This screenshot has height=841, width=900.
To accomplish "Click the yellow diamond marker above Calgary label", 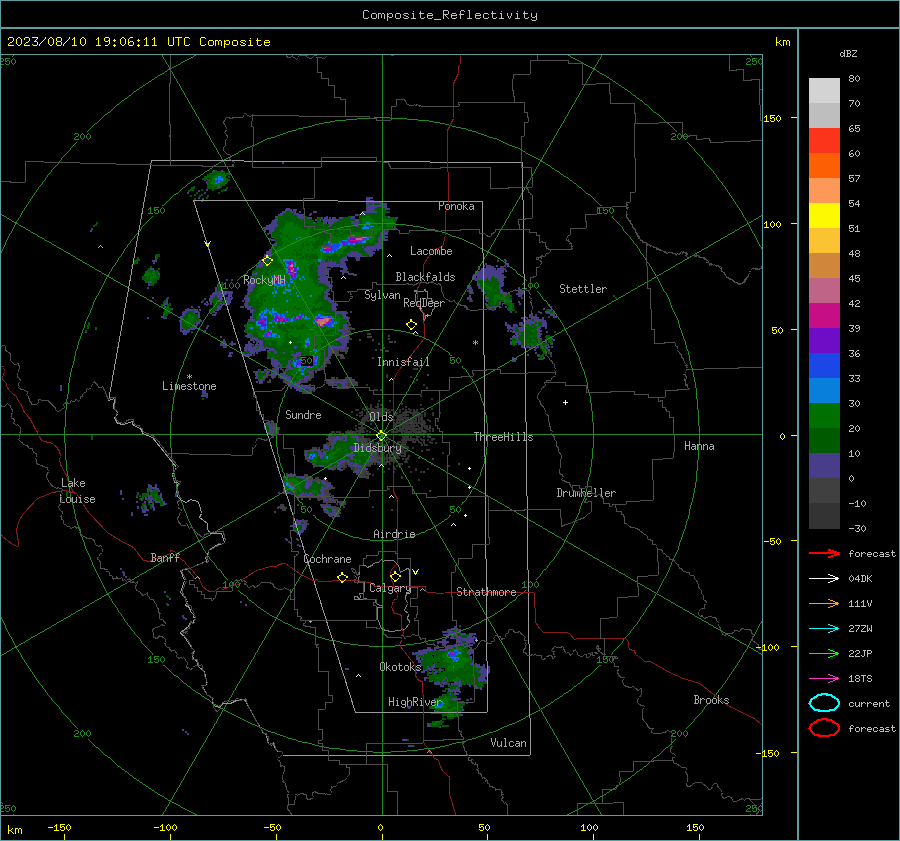I will coord(395,576).
